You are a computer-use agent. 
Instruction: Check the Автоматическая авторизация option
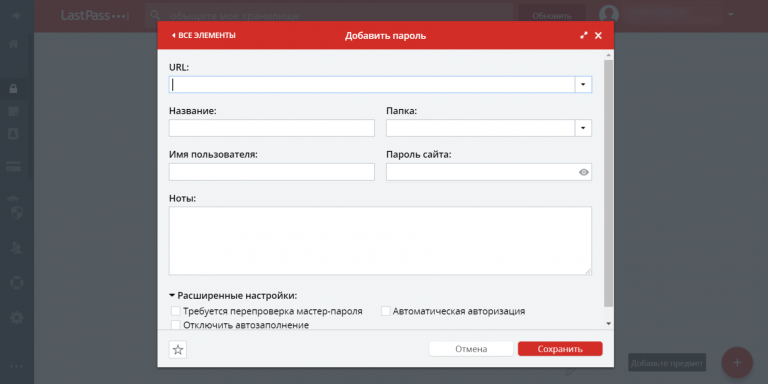[385, 311]
